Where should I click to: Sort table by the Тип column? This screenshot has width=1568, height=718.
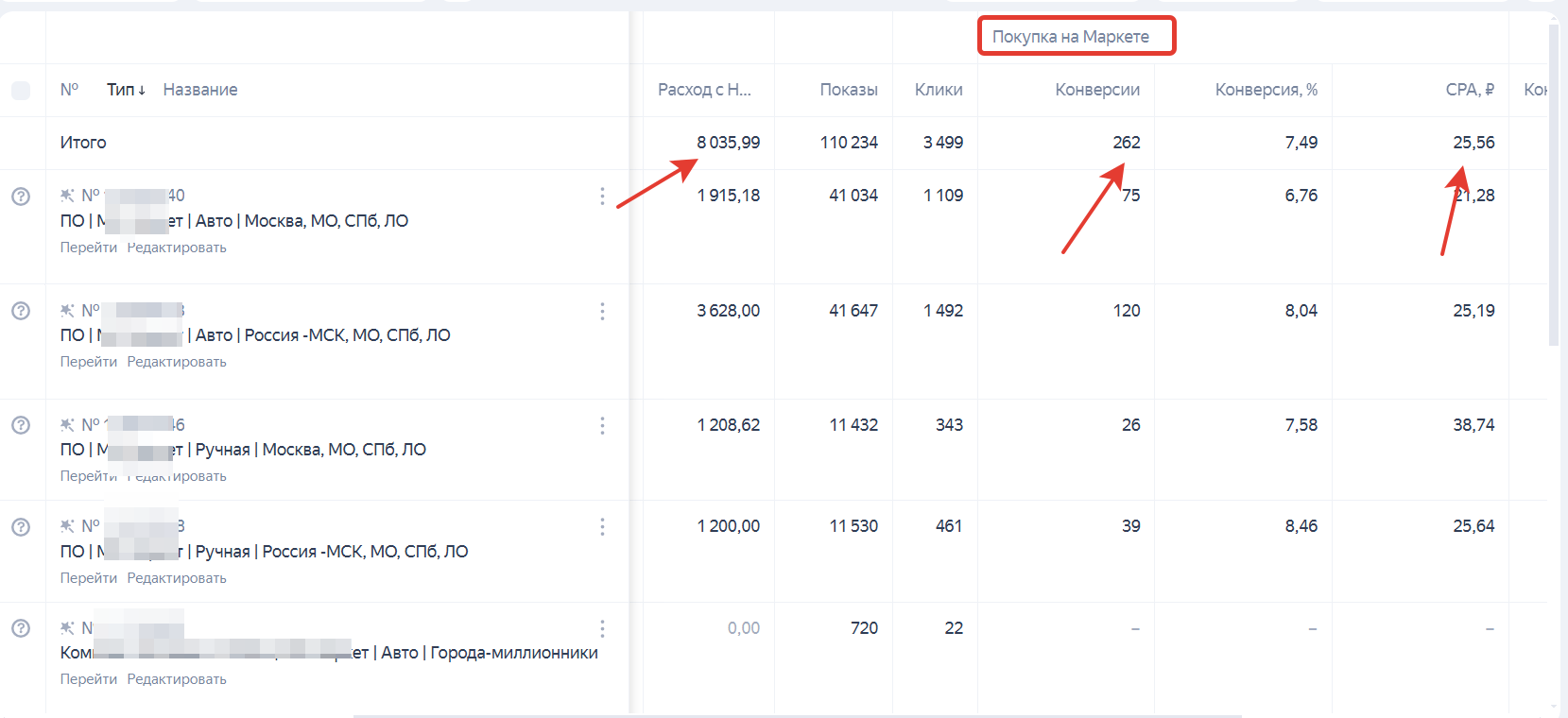click(x=126, y=90)
